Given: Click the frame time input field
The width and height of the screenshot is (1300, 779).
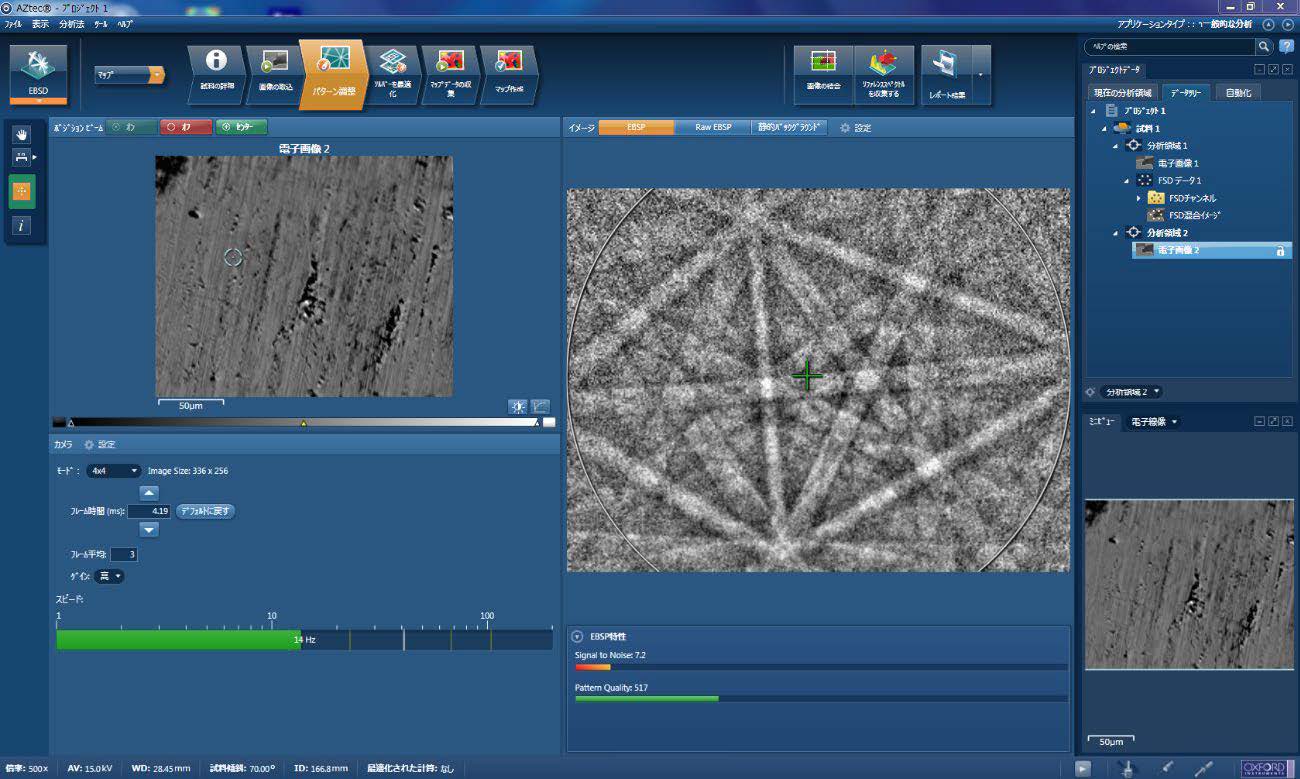Looking at the screenshot, I should point(148,511).
